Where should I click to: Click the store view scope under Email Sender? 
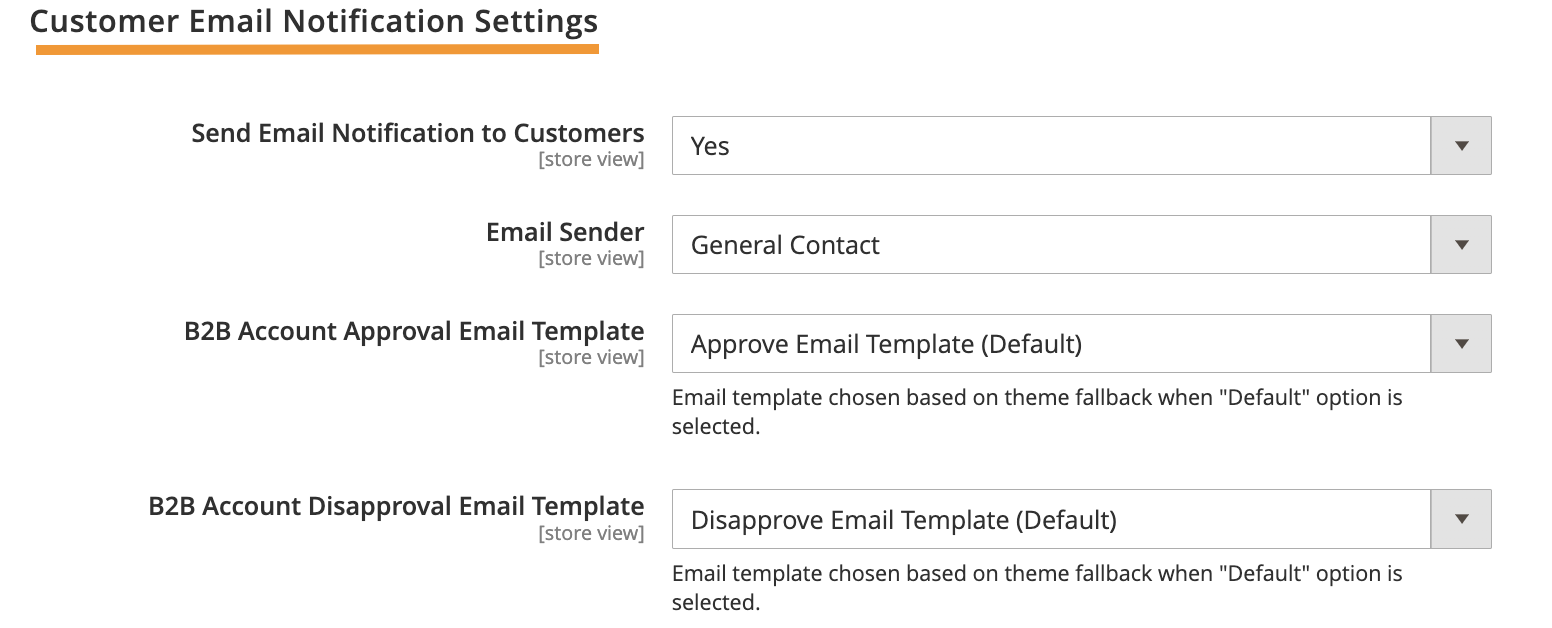click(x=591, y=257)
